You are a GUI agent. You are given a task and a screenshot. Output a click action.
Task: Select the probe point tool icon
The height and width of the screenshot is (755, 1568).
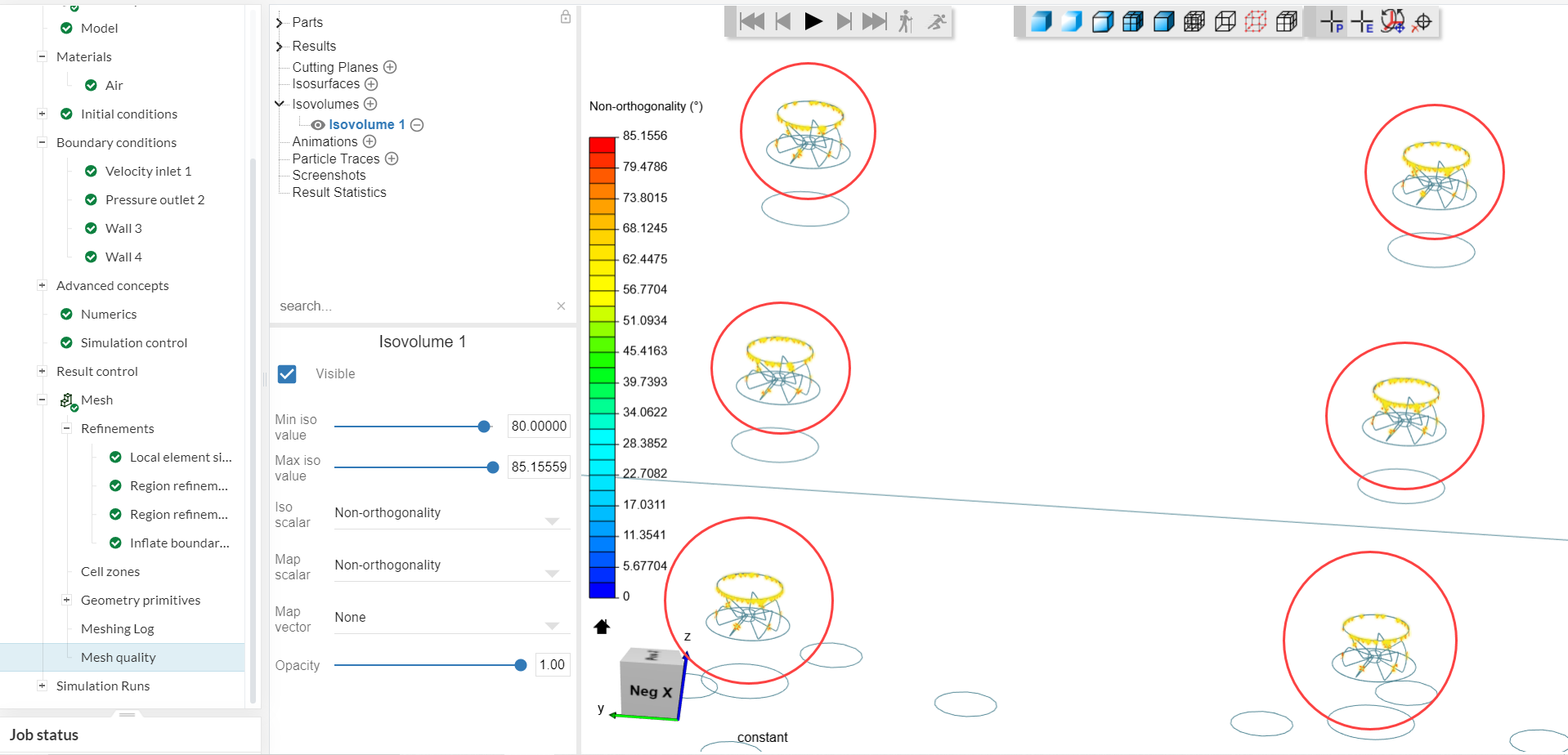click(x=1333, y=22)
